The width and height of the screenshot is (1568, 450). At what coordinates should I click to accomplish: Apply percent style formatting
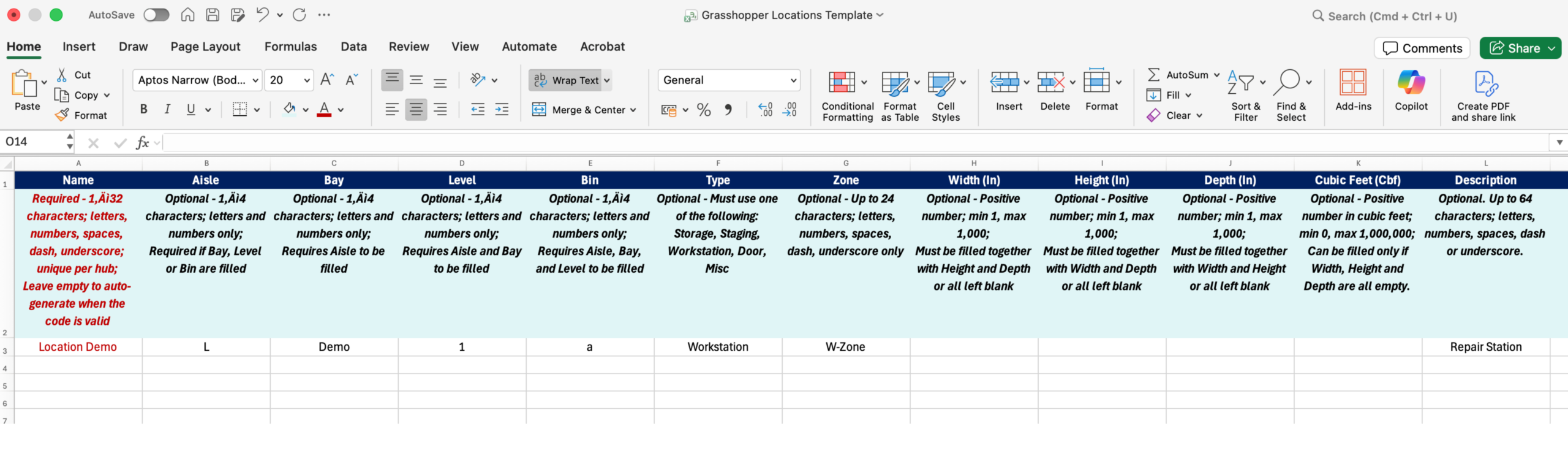coord(704,110)
